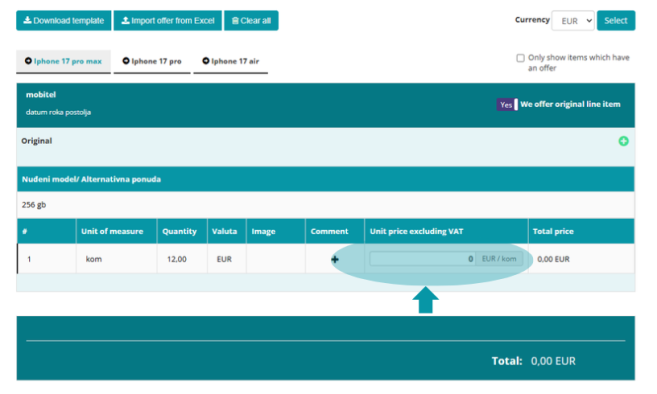
Task: Open the Currency EUR dropdown
Action: (573, 21)
